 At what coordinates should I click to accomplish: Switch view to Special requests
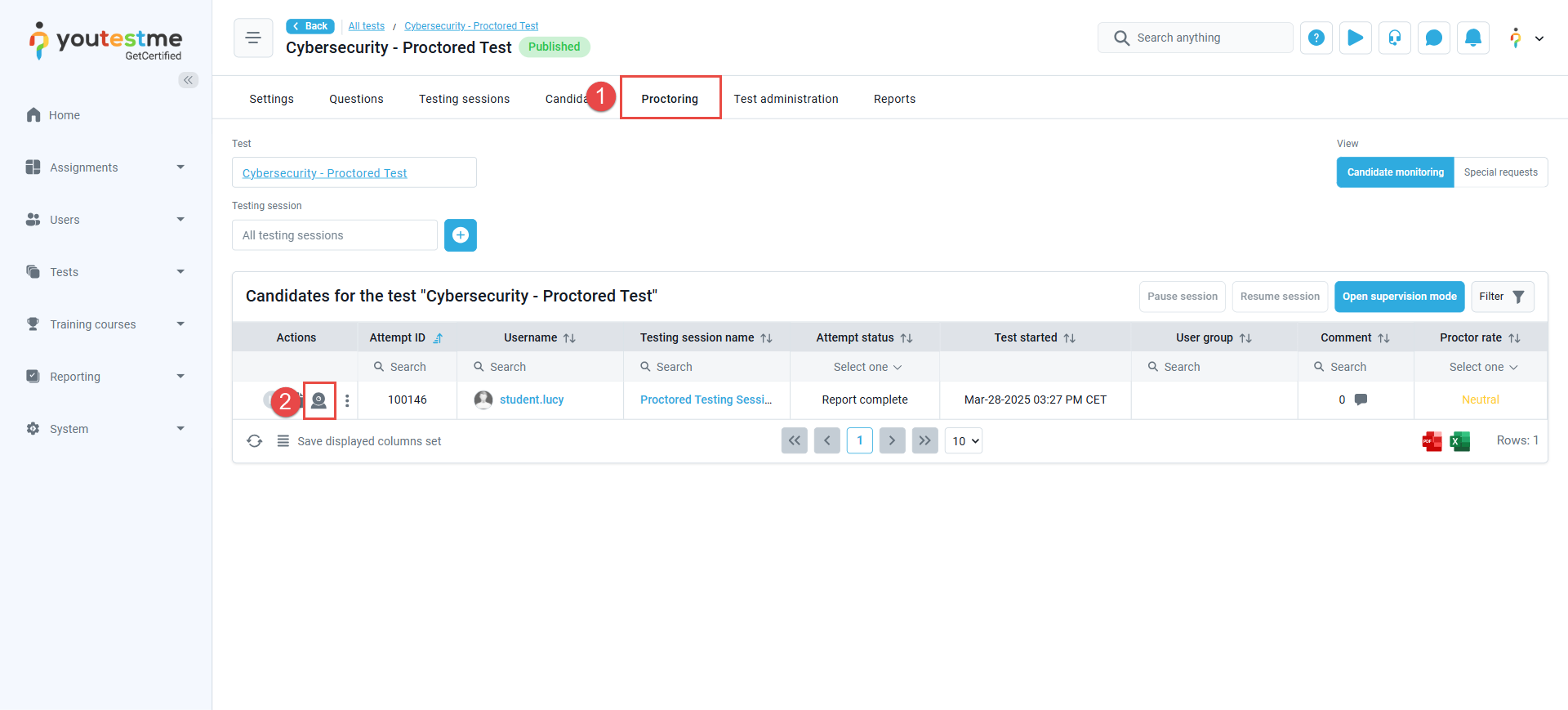[1500, 172]
